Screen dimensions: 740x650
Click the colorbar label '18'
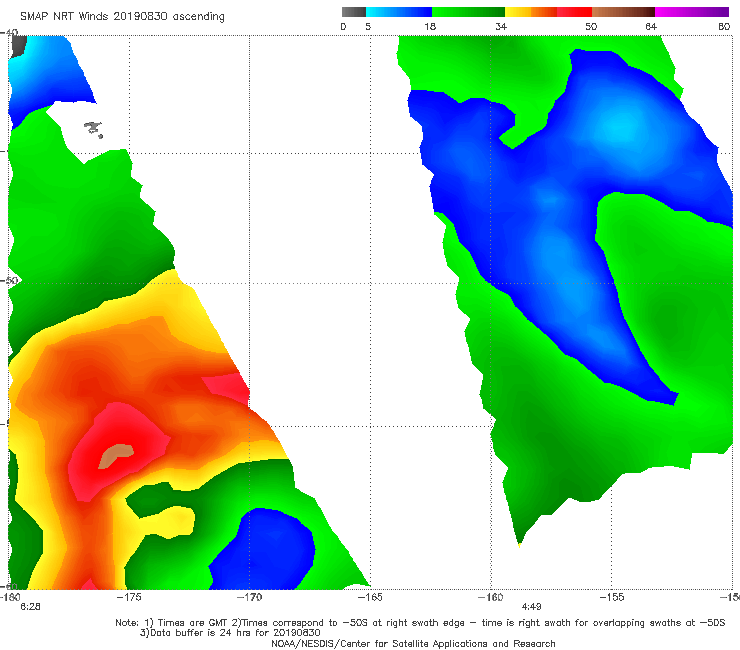pos(430,27)
